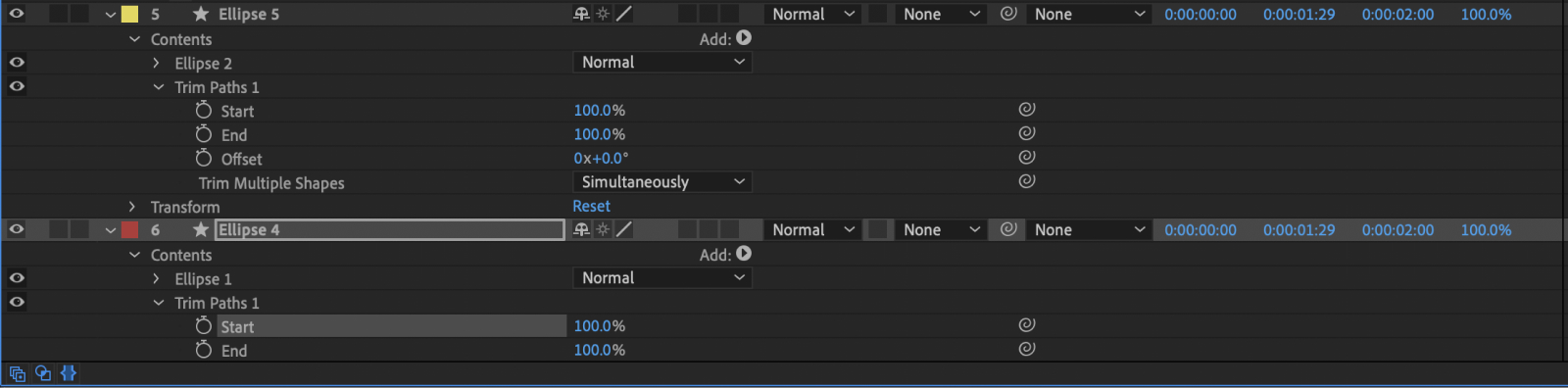Toggle the In/Out/Duration pane braces icon
The image size is (1568, 388).
[x=69, y=373]
